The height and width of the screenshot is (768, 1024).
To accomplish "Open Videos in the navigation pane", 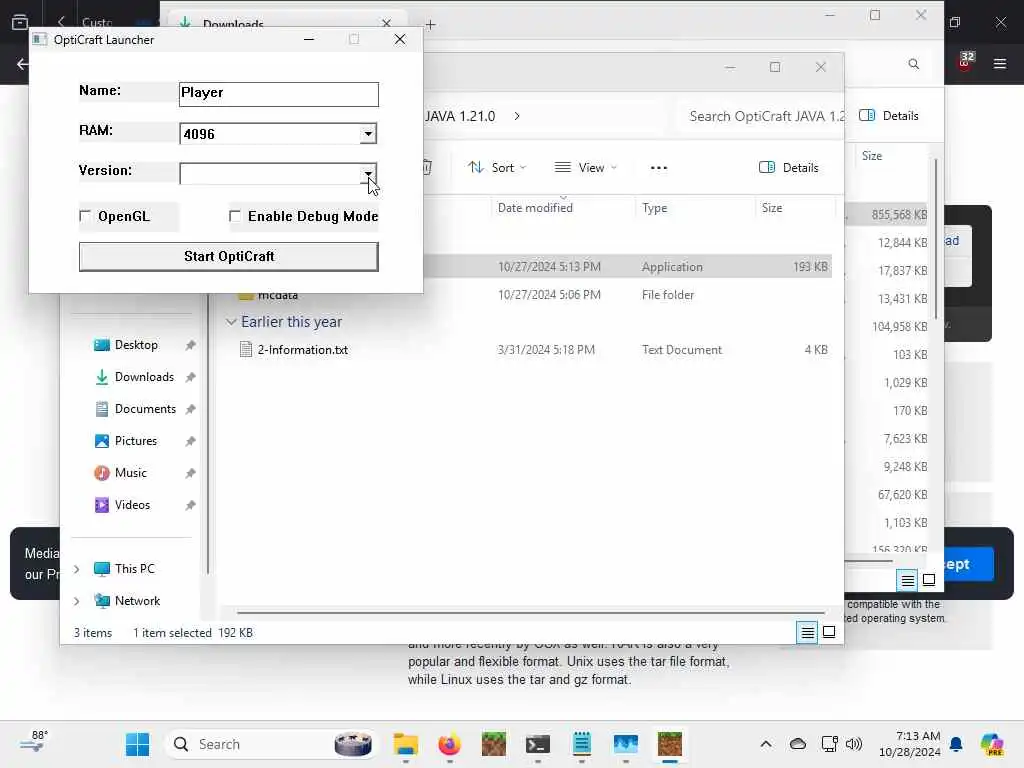I will [132, 505].
